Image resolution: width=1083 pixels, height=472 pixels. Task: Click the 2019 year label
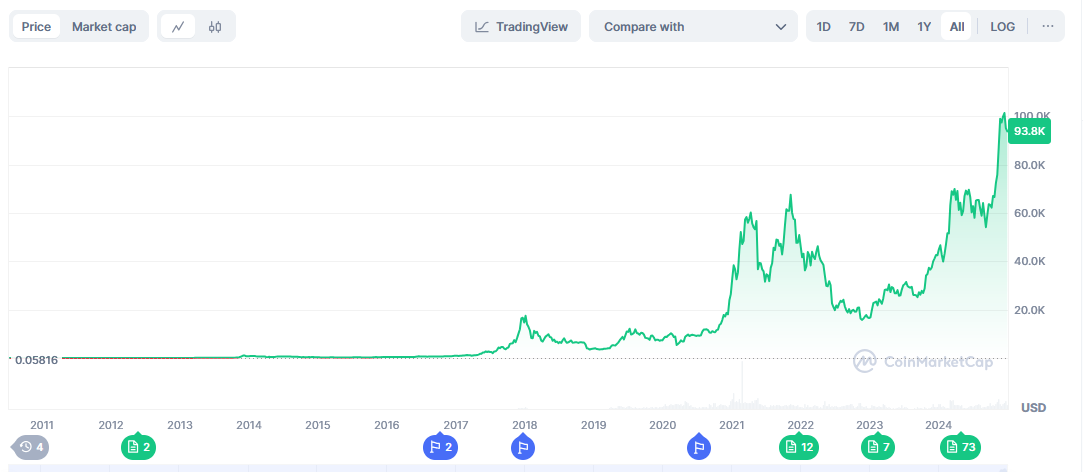tap(593, 424)
